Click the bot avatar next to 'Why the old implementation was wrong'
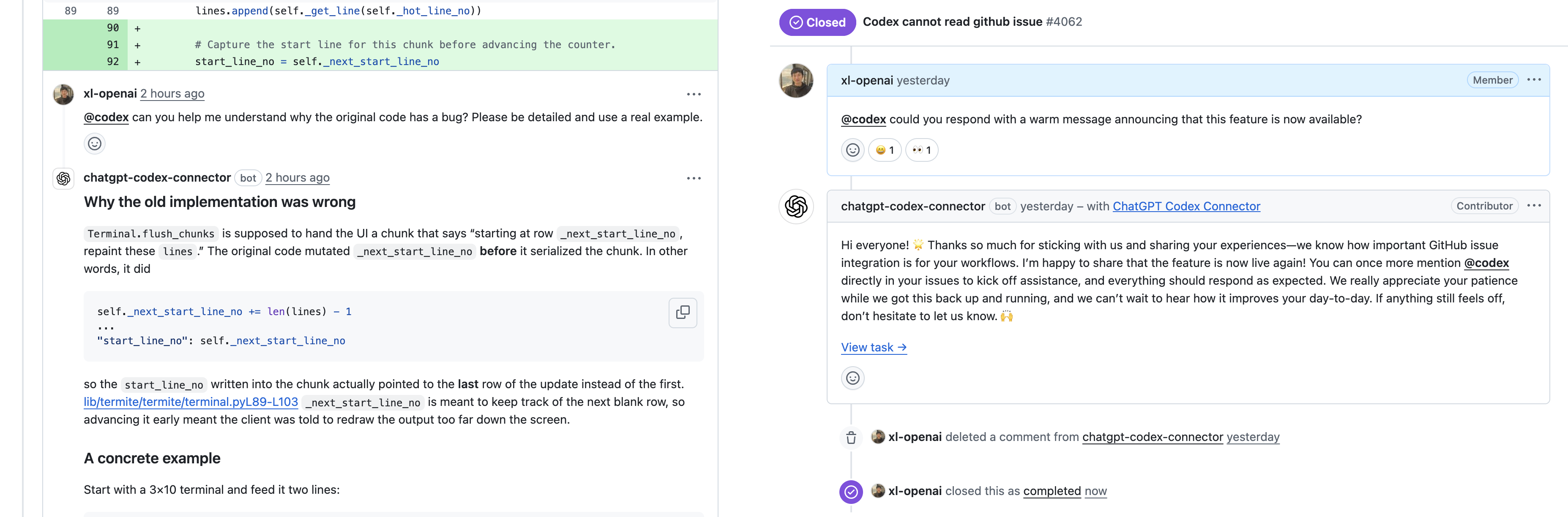The width and height of the screenshot is (1568, 517). point(63,178)
